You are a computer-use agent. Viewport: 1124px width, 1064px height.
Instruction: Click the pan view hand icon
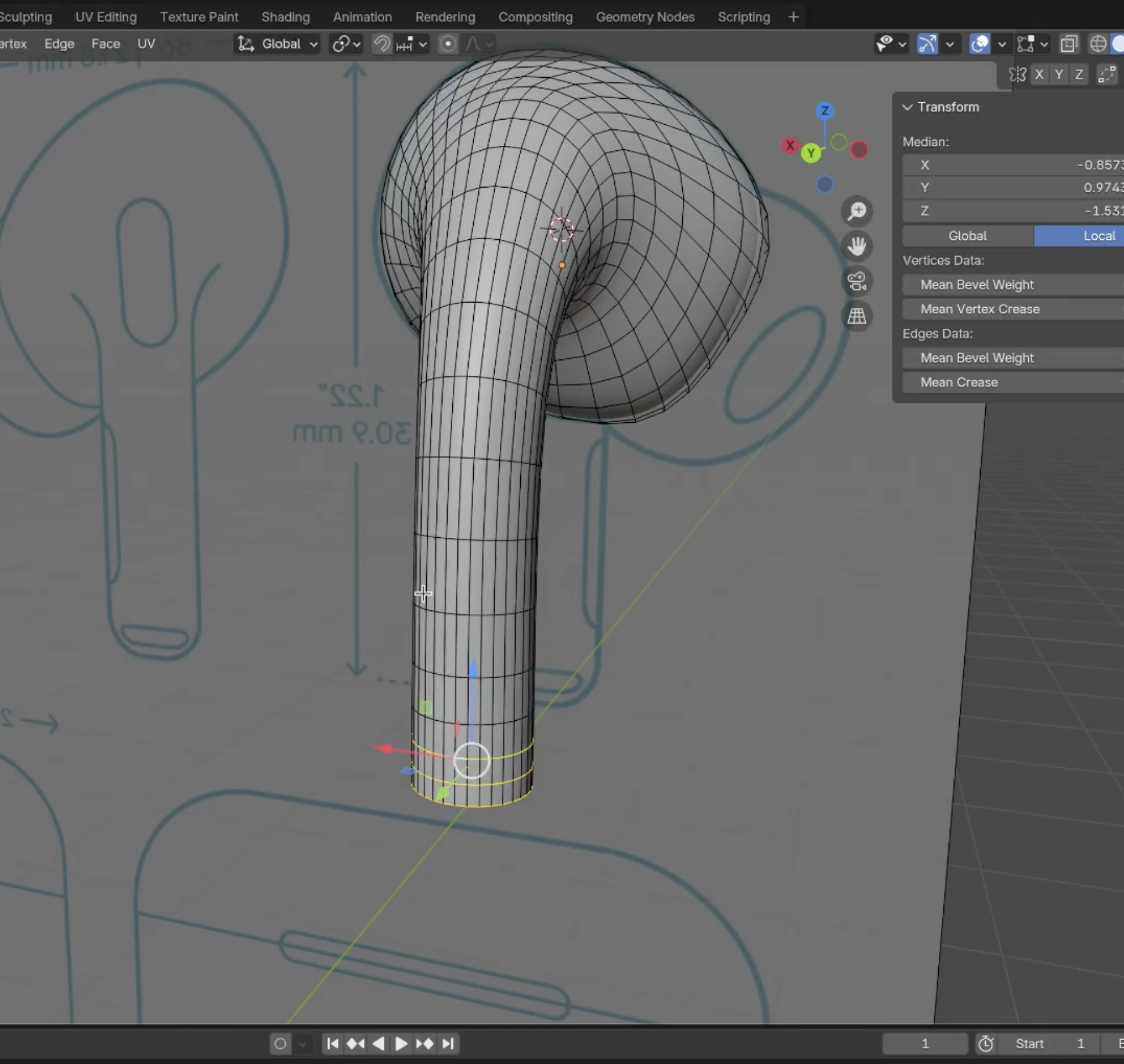(x=857, y=246)
